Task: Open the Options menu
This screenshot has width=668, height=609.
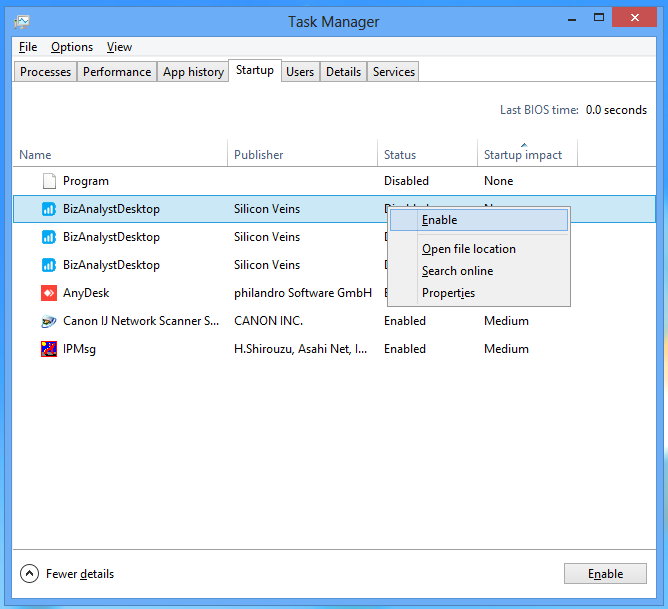Action: point(72,47)
